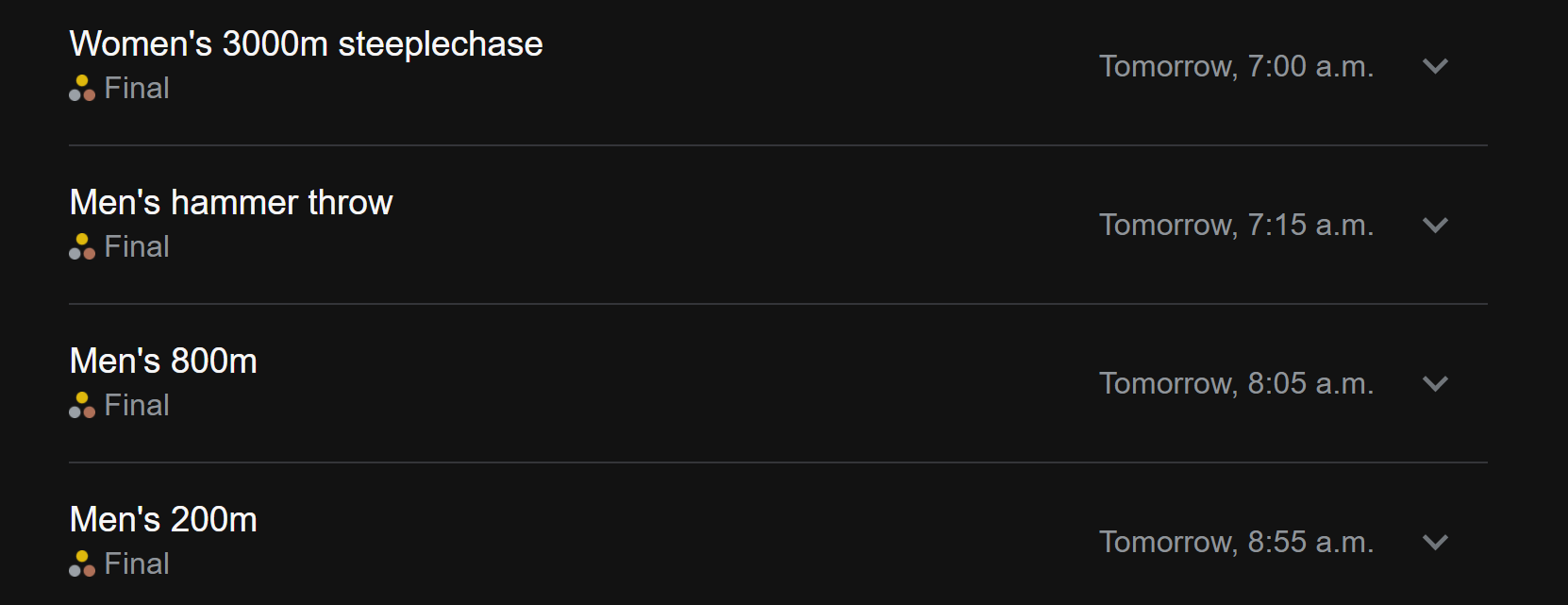Click the 8:05 a.m. start time

(x=1236, y=383)
